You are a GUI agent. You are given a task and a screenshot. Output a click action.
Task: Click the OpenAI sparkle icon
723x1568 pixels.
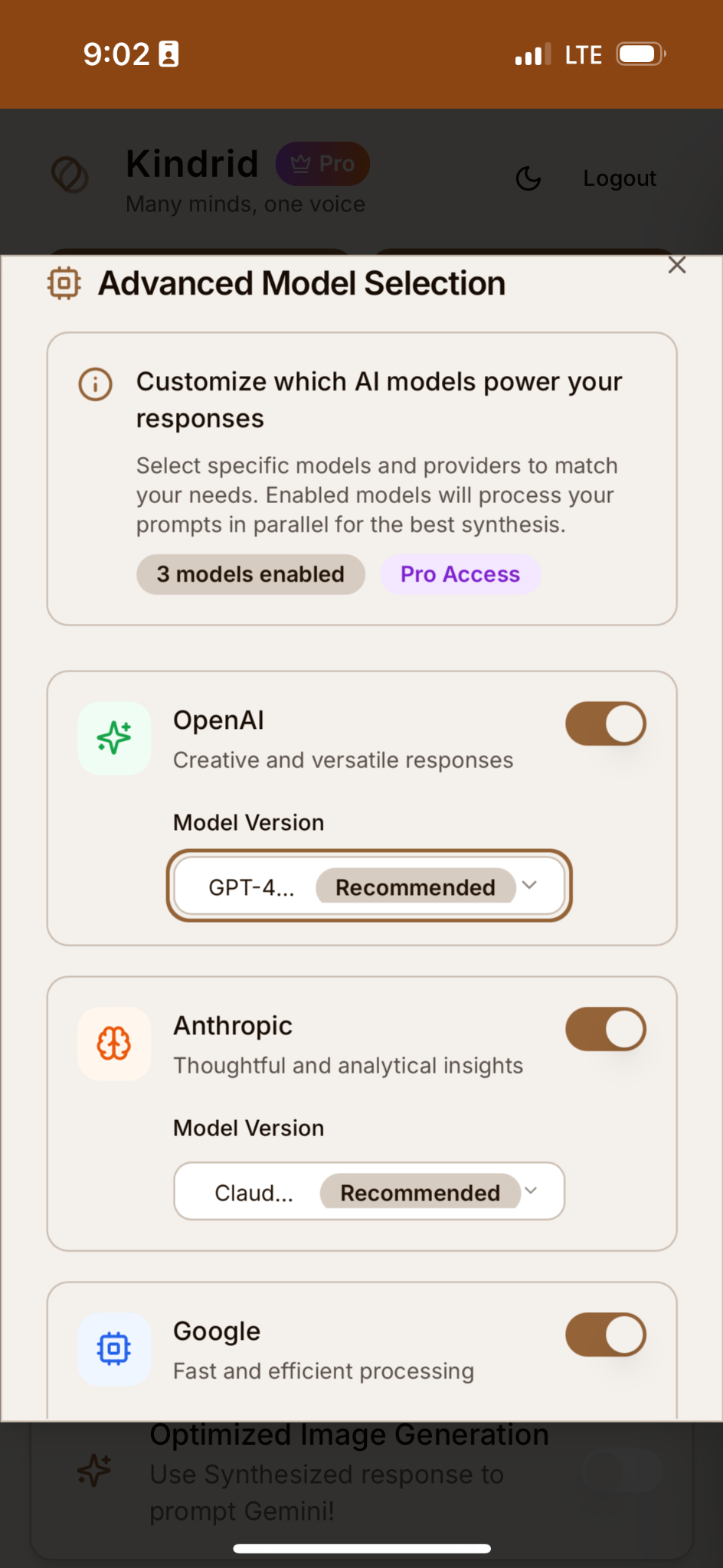click(x=114, y=738)
